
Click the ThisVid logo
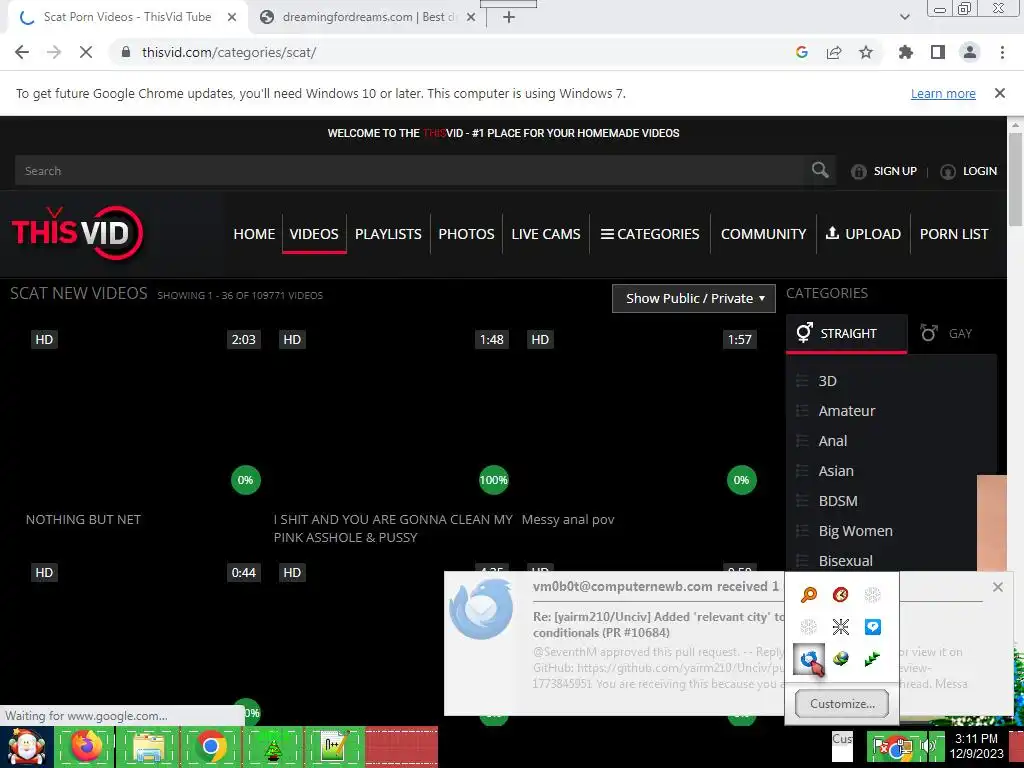coord(78,232)
